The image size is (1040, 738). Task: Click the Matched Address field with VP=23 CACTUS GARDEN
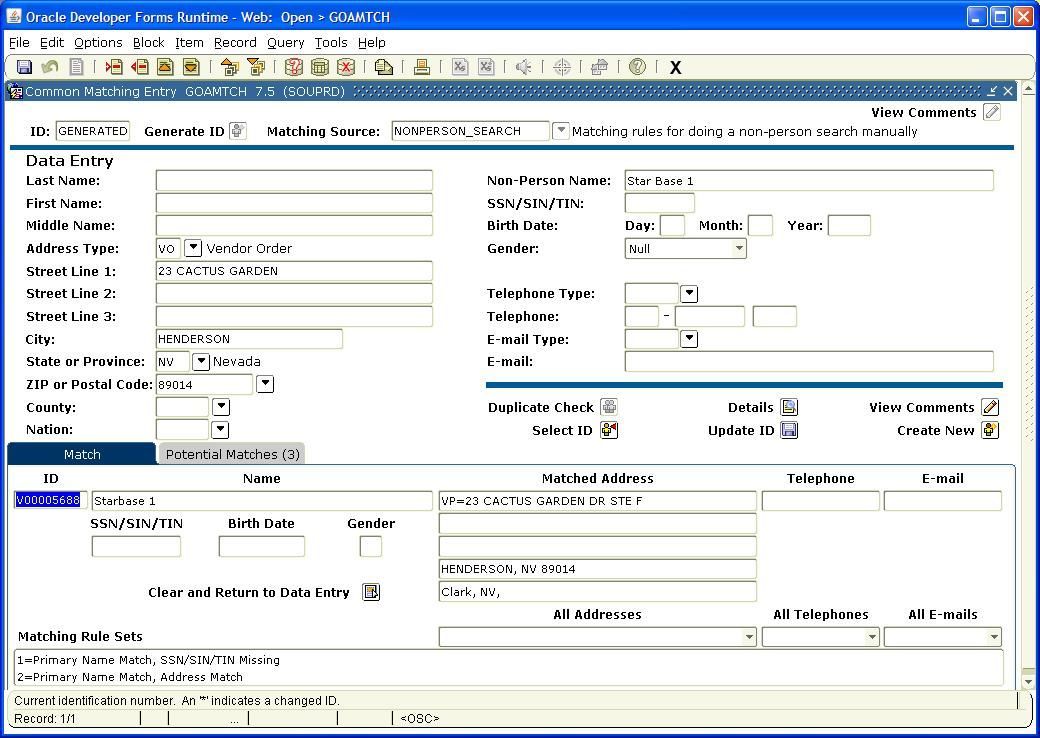(x=597, y=501)
